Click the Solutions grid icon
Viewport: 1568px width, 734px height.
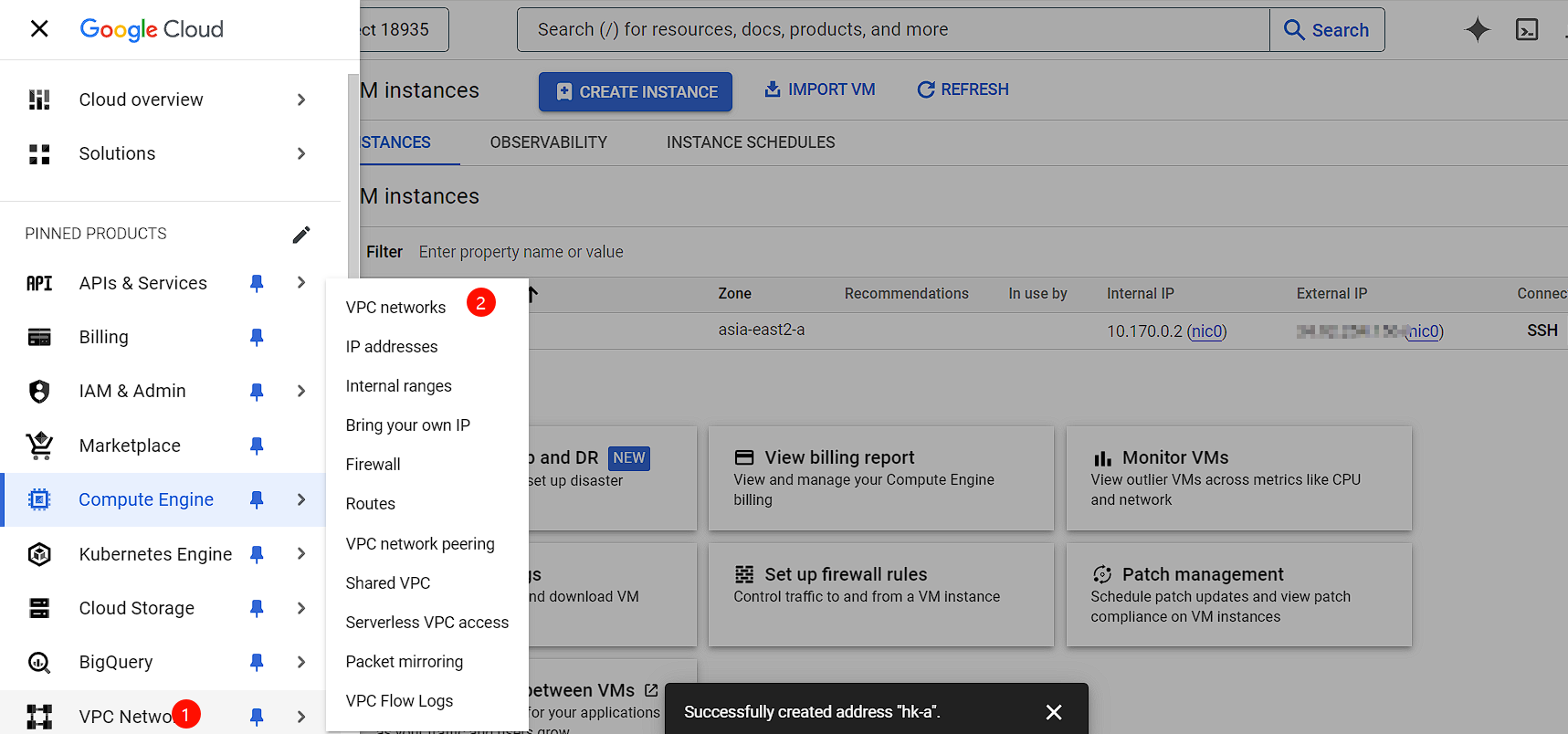pyautogui.click(x=39, y=153)
